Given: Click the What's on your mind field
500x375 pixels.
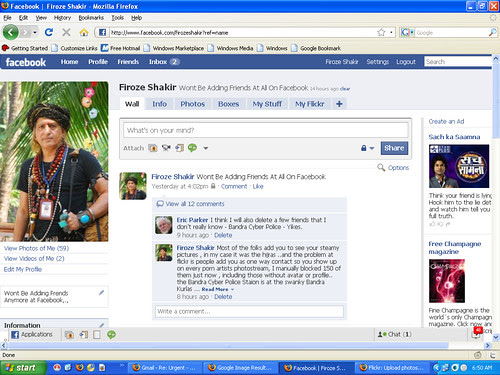Looking at the screenshot, I should click(x=266, y=130).
